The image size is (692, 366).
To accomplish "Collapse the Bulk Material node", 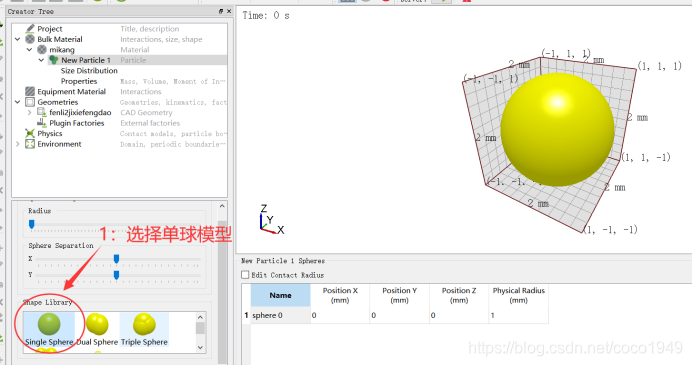I will (x=17, y=39).
